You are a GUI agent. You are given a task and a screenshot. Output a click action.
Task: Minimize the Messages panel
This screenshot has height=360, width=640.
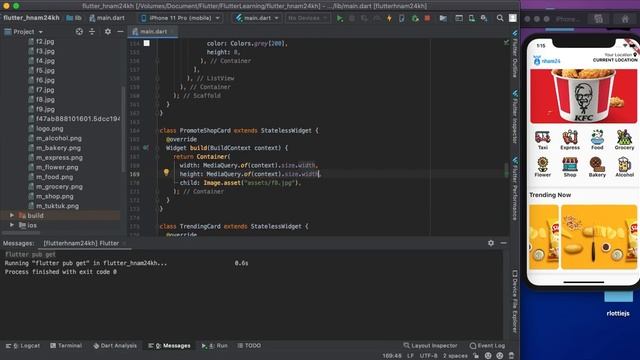point(503,243)
